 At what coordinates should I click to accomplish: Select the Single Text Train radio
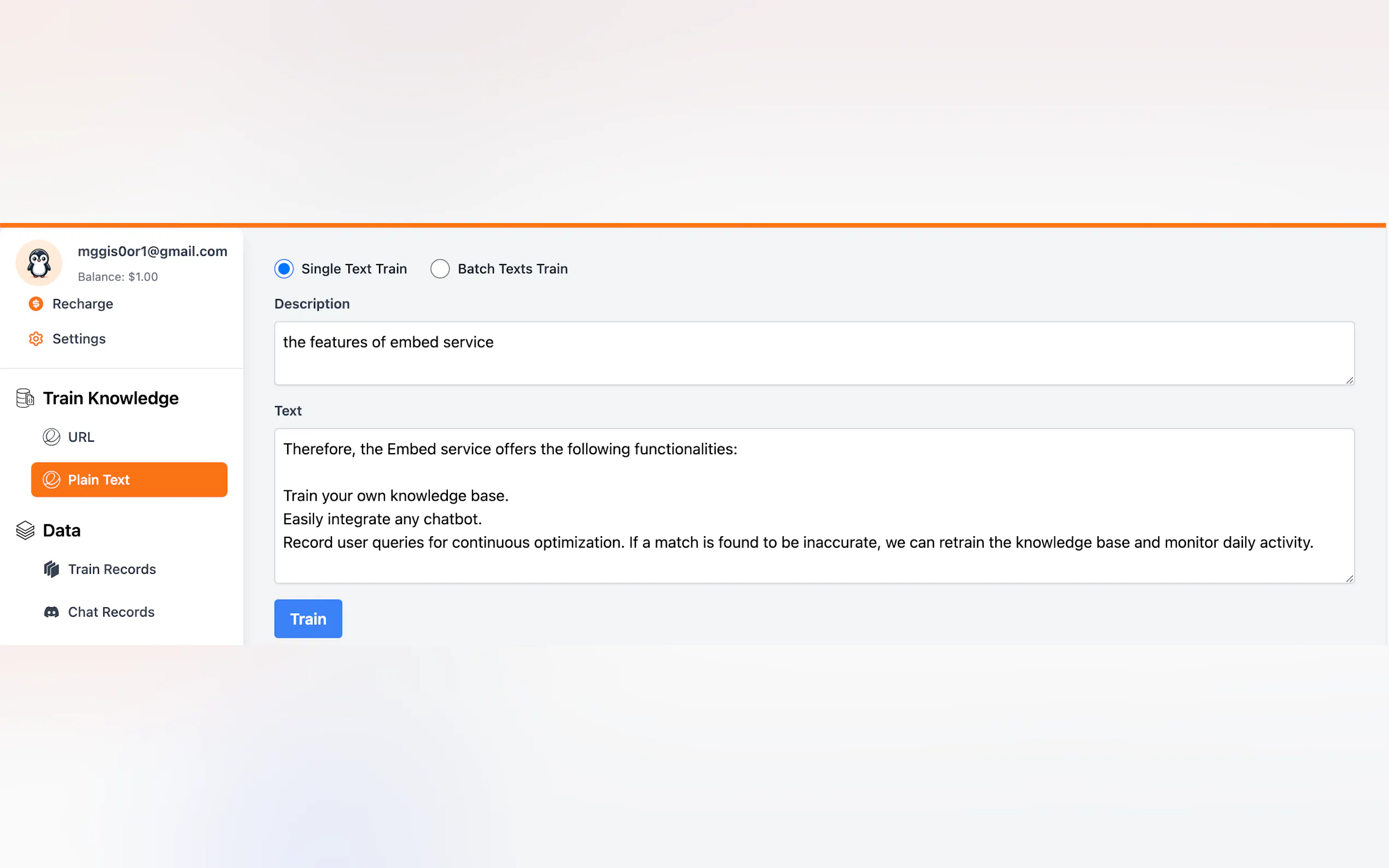coord(284,269)
